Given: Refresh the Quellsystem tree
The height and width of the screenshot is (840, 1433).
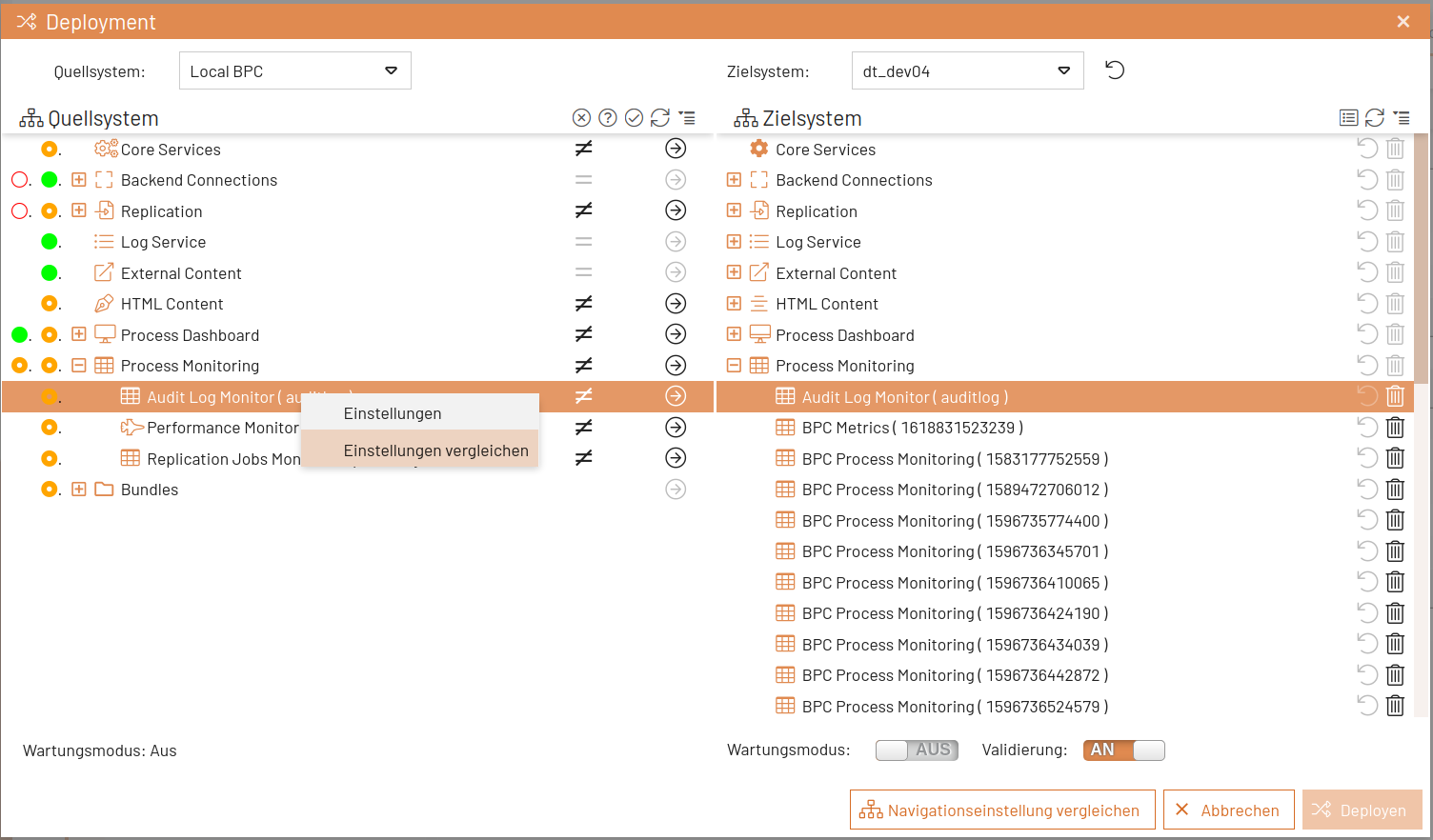Looking at the screenshot, I should pos(661,117).
